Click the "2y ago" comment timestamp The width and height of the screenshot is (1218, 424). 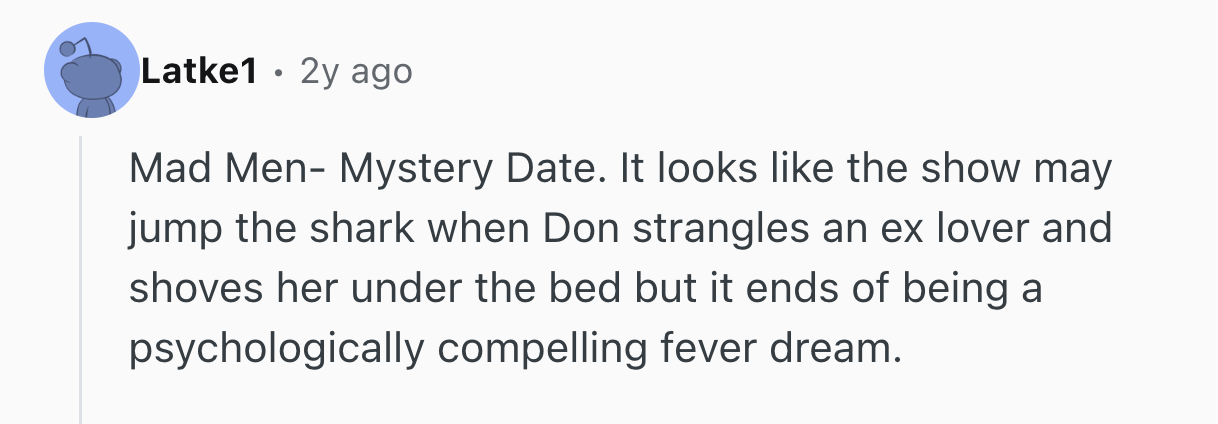pos(355,72)
